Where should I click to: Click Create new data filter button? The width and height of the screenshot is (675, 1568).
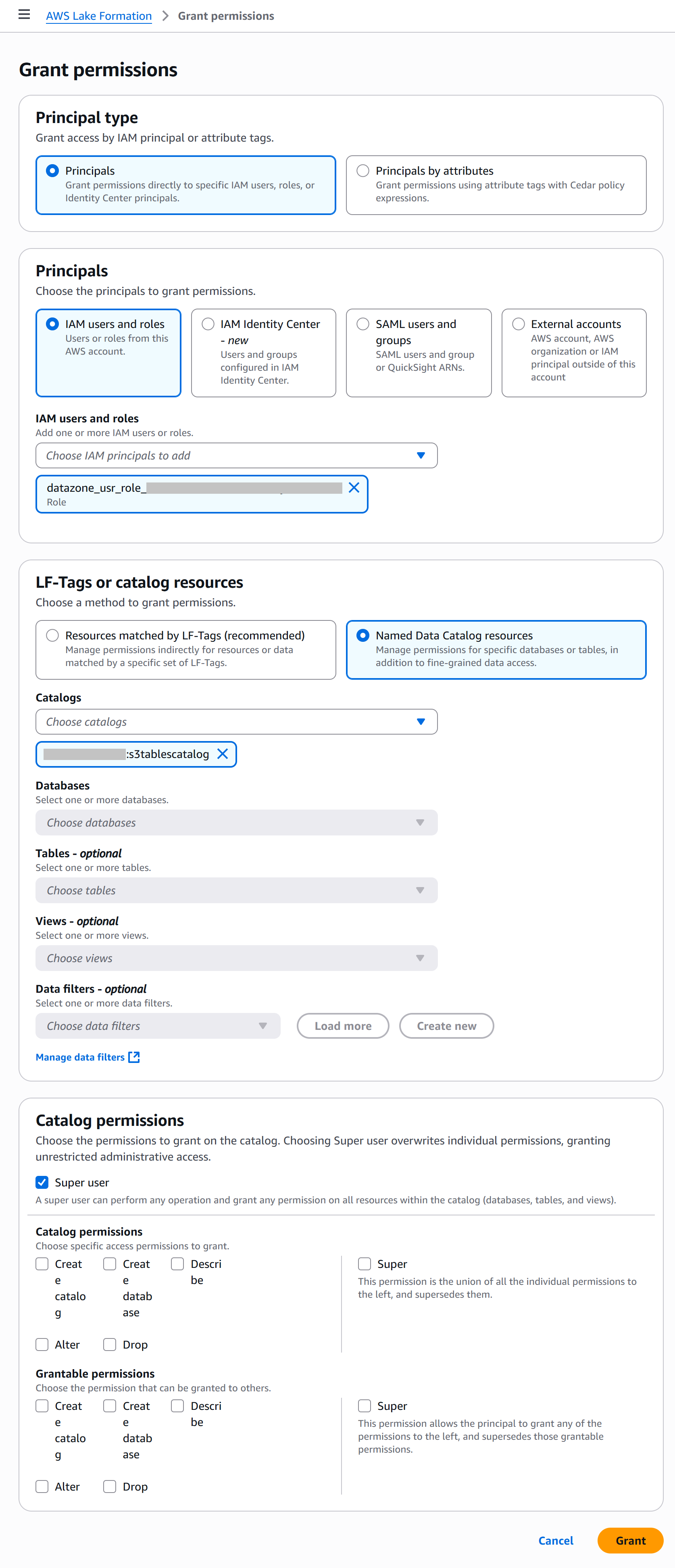[x=446, y=1026]
